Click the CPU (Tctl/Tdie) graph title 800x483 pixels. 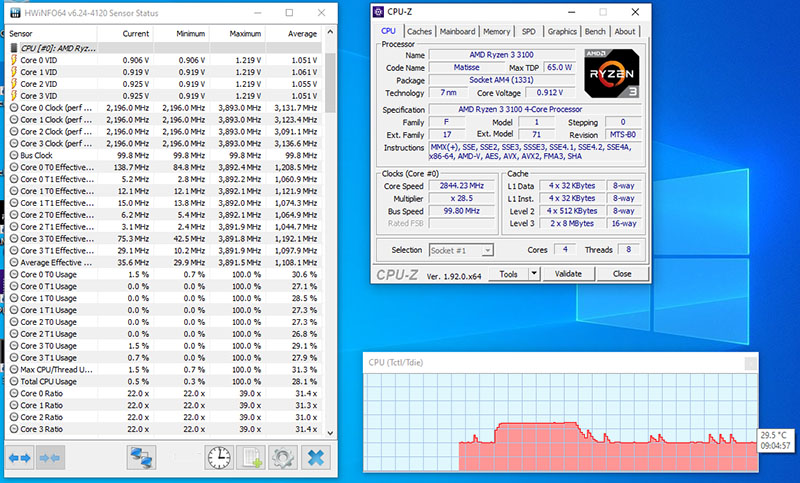tap(396, 363)
